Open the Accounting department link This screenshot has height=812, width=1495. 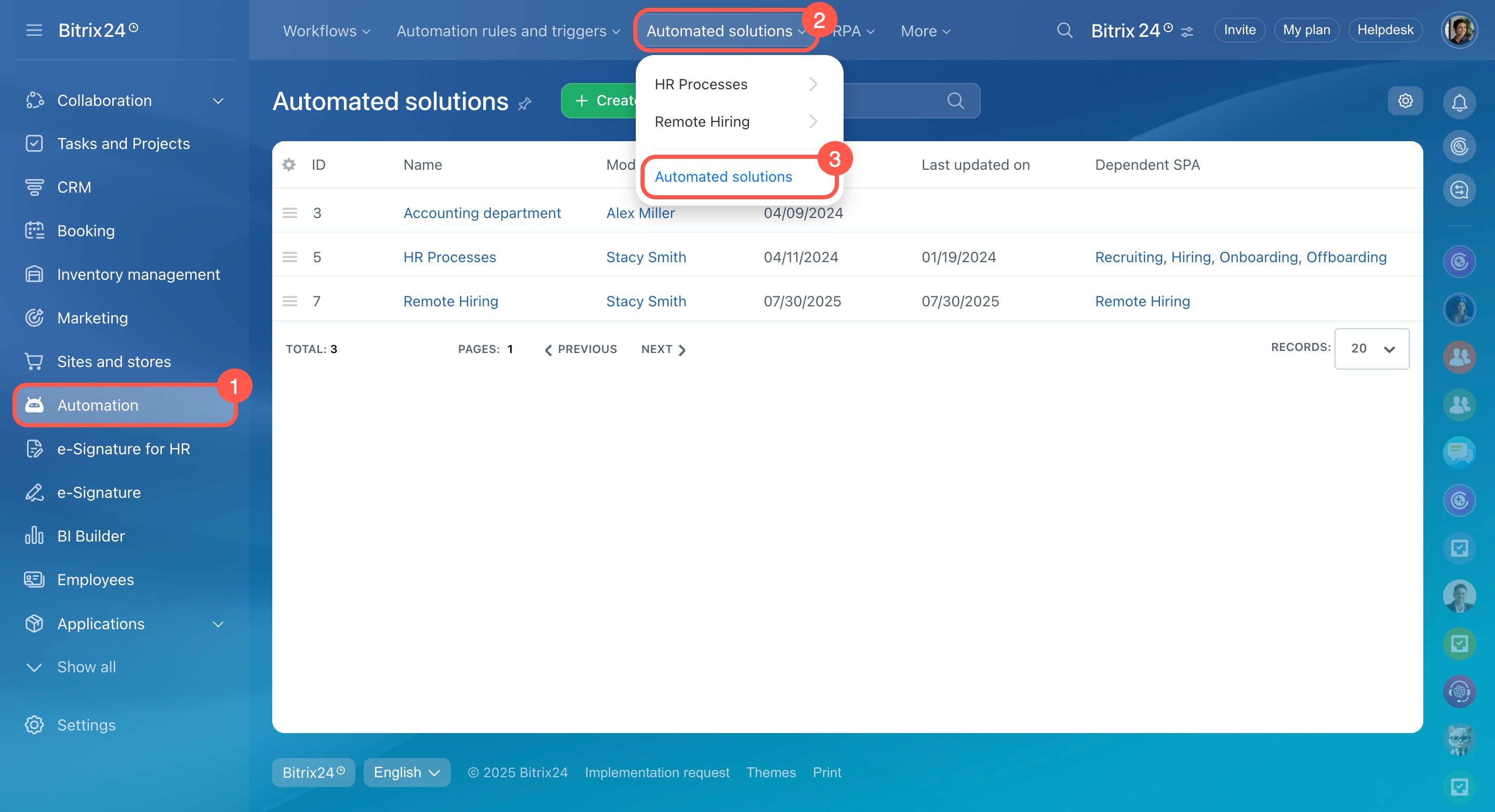tap(482, 213)
